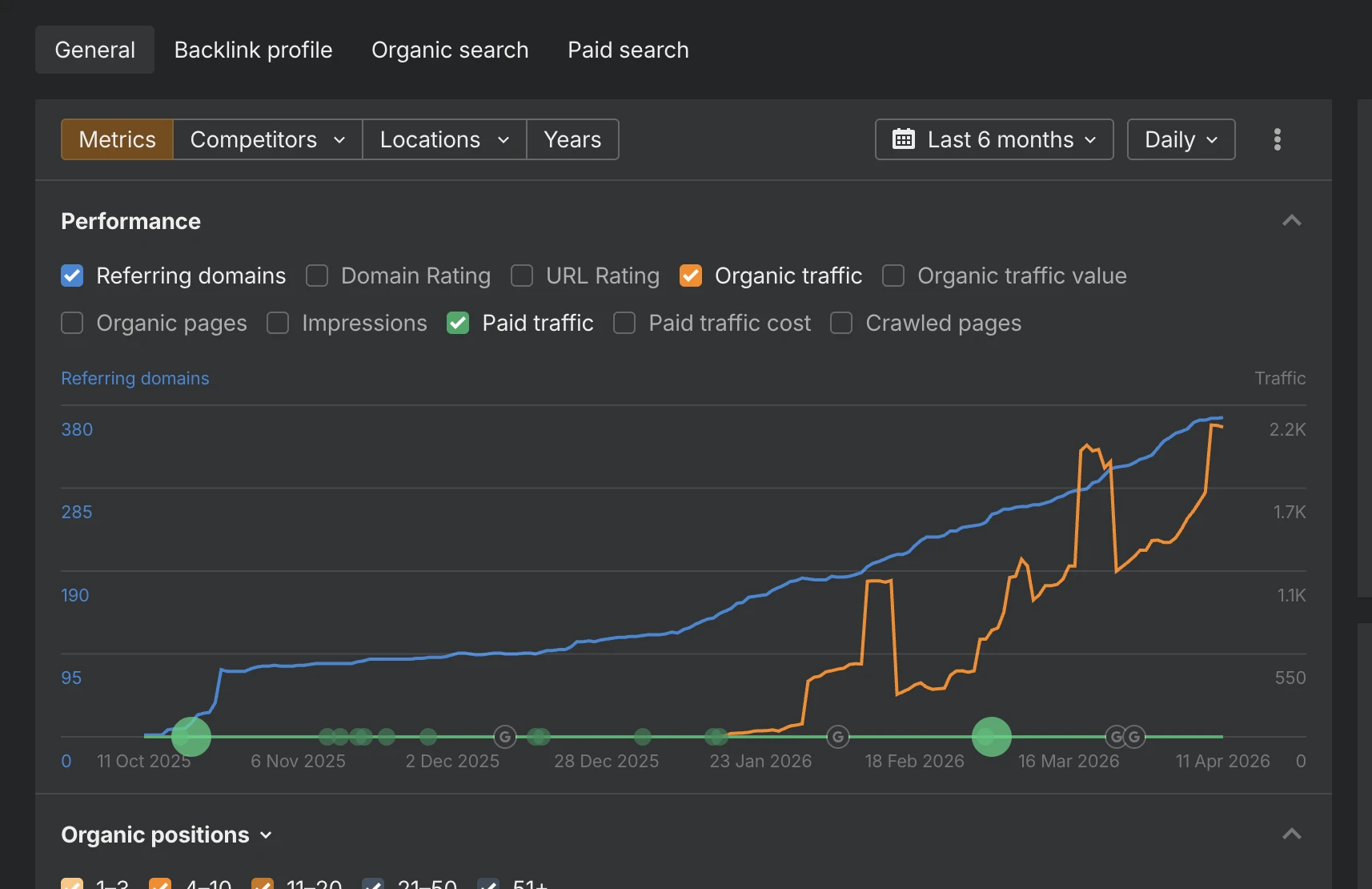The image size is (1372, 889).
Task: Click the Referring domains link above the chart
Action: 134,378
